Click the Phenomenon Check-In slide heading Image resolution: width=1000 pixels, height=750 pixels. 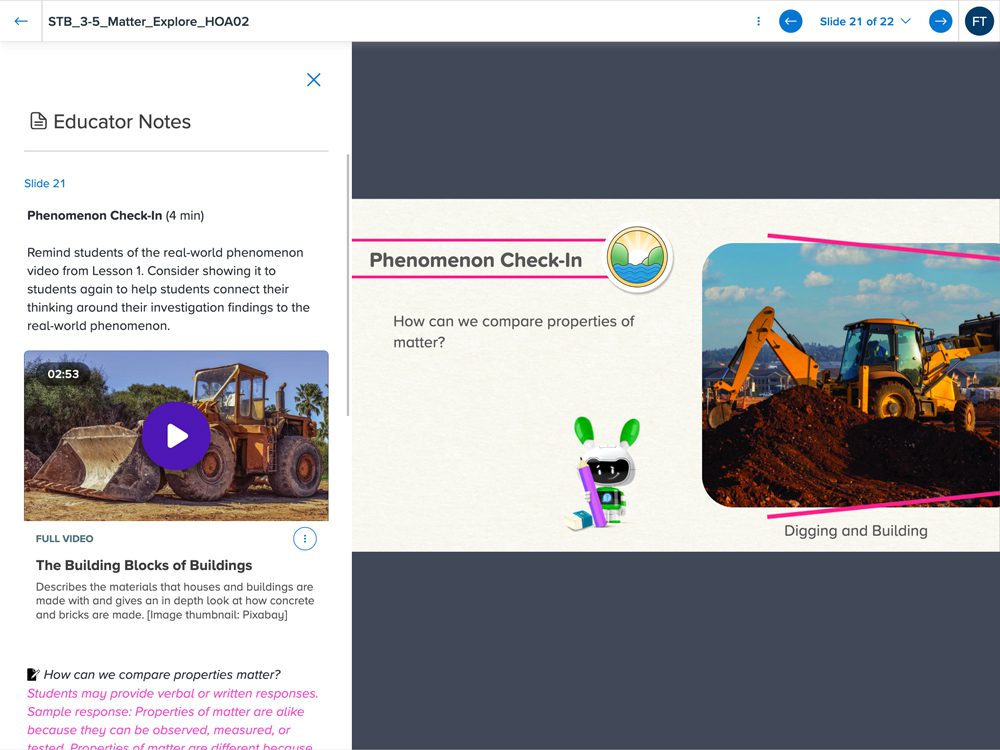(475, 260)
